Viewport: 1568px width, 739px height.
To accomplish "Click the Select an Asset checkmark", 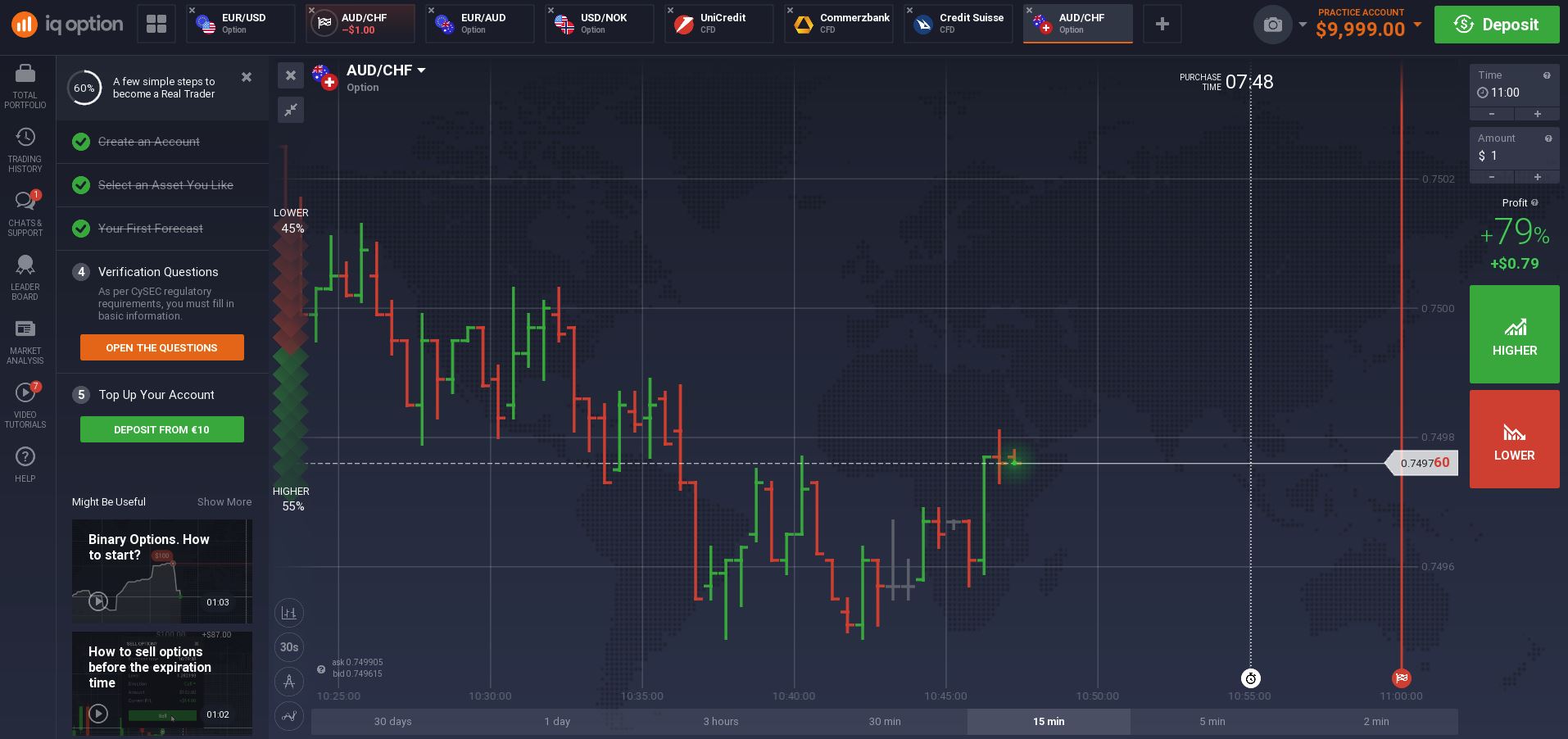I will click(x=81, y=185).
